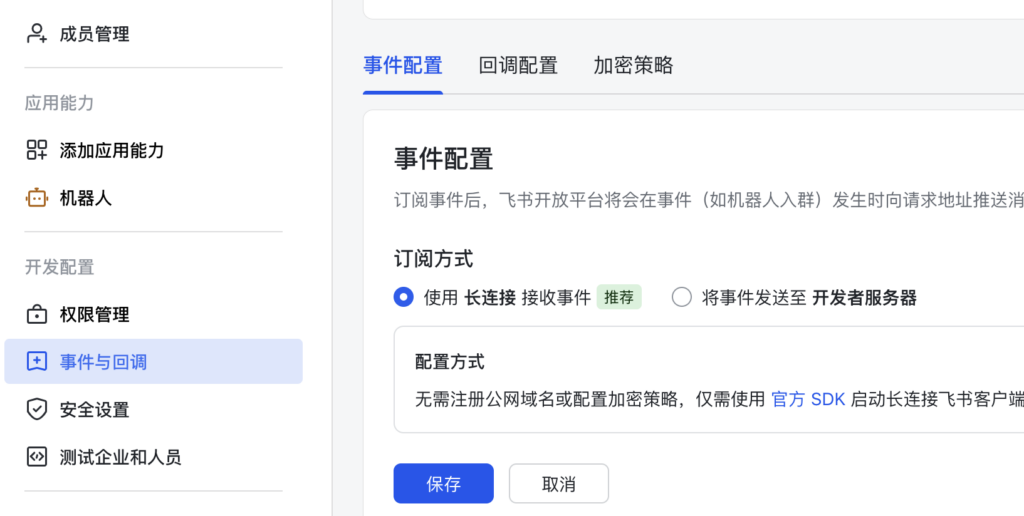Click the 添加应用能力 grid icon
This screenshot has width=1024, height=516.
(37, 151)
